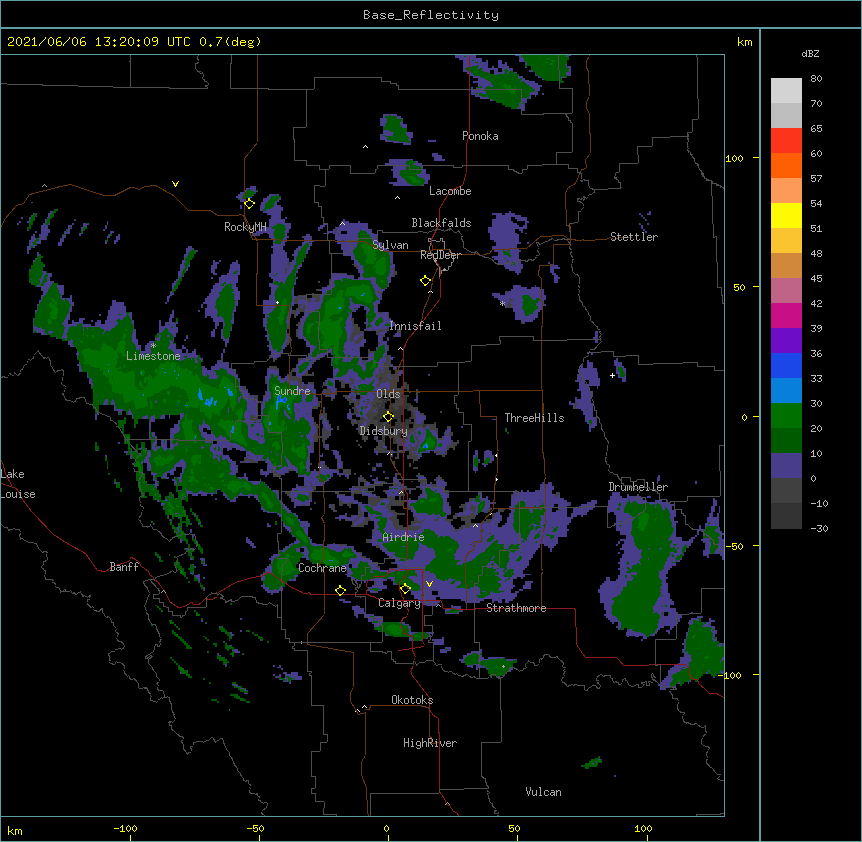The width and height of the screenshot is (862, 842).
Task: Click the Cochrane town label
Action: (x=322, y=568)
